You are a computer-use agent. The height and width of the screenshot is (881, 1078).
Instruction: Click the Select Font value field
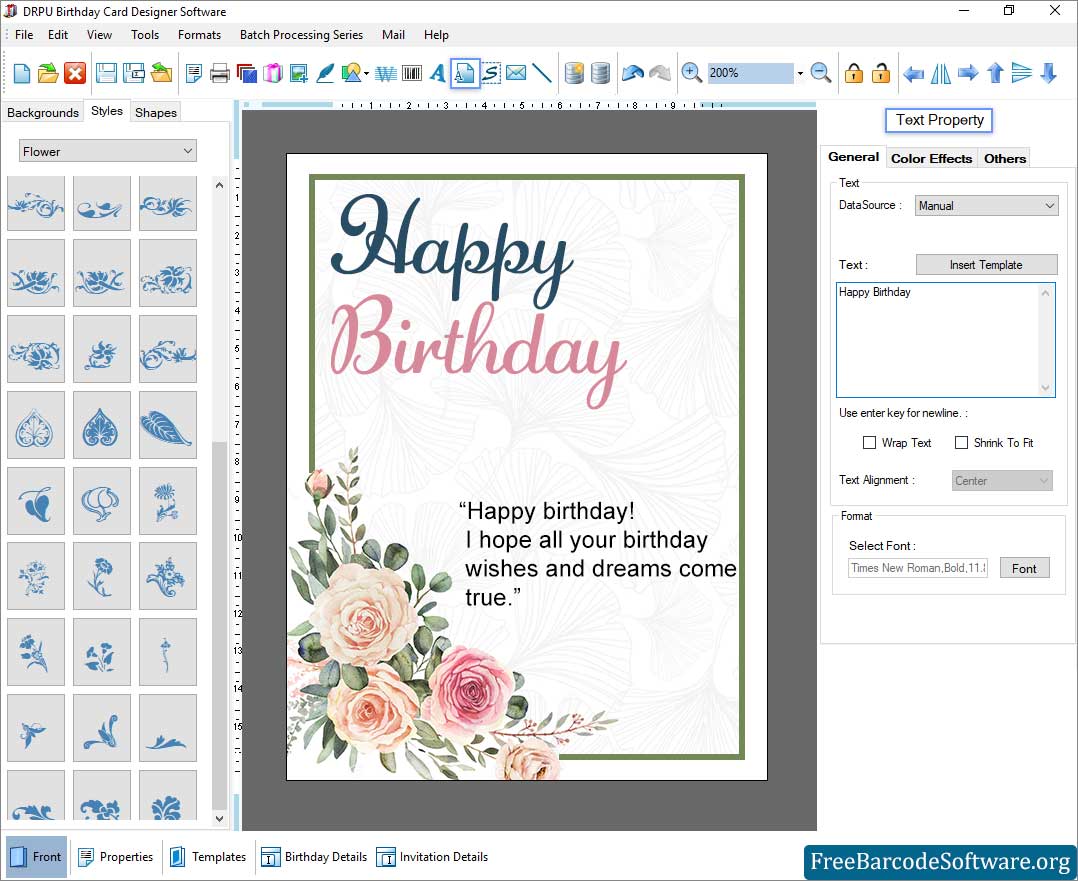click(x=918, y=568)
